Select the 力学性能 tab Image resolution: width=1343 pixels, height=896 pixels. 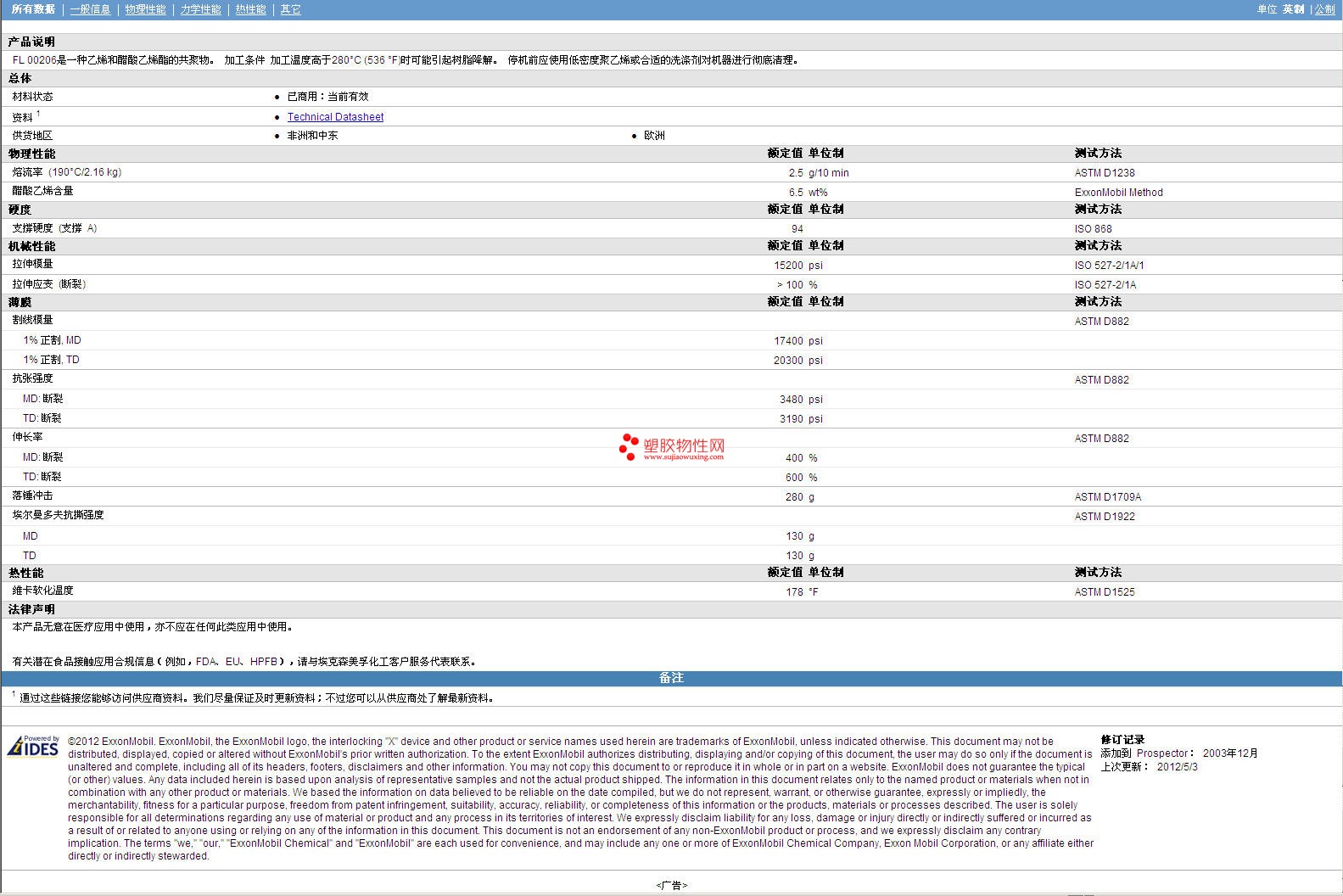200,9
